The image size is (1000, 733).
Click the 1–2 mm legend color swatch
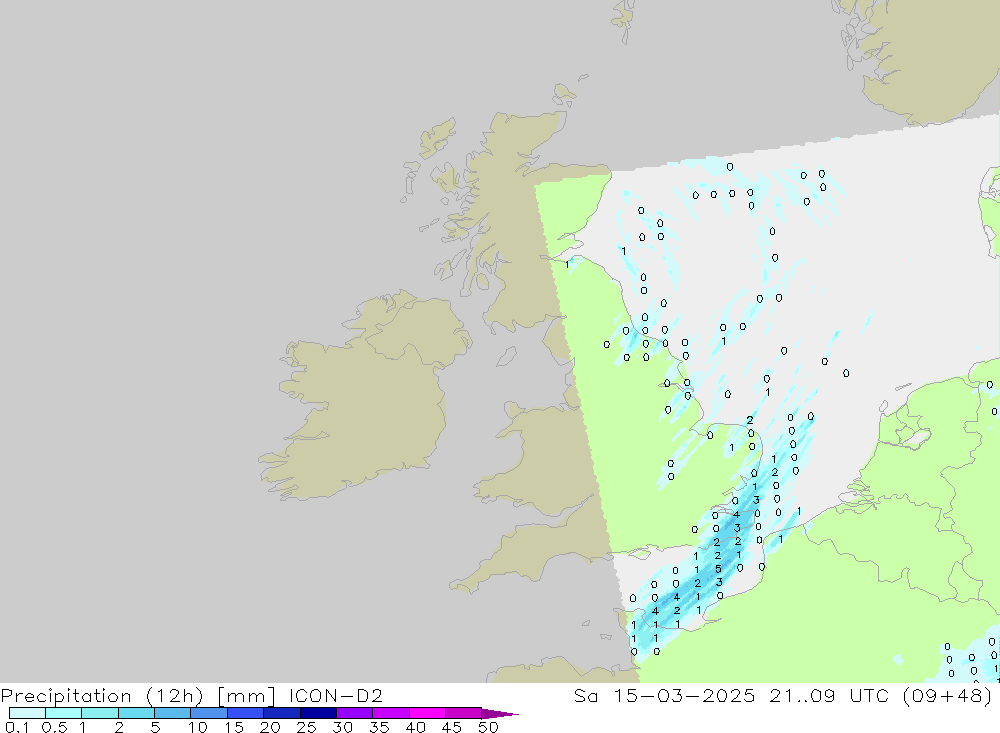click(x=99, y=713)
